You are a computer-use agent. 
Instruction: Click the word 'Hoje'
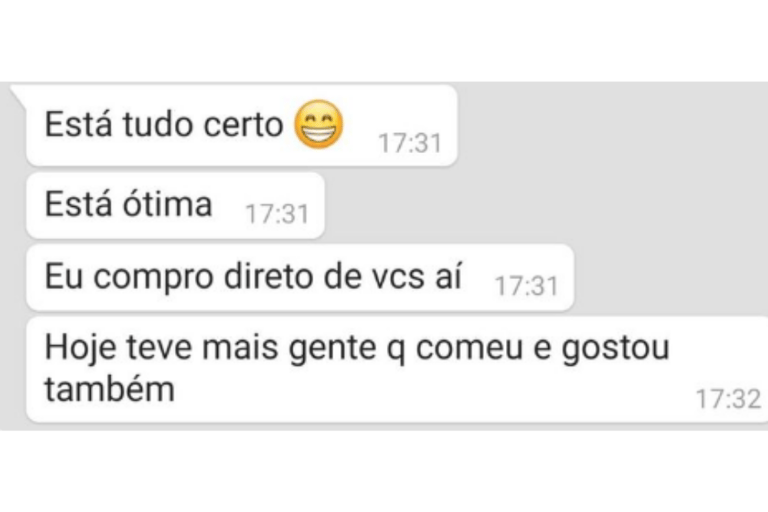point(81,349)
